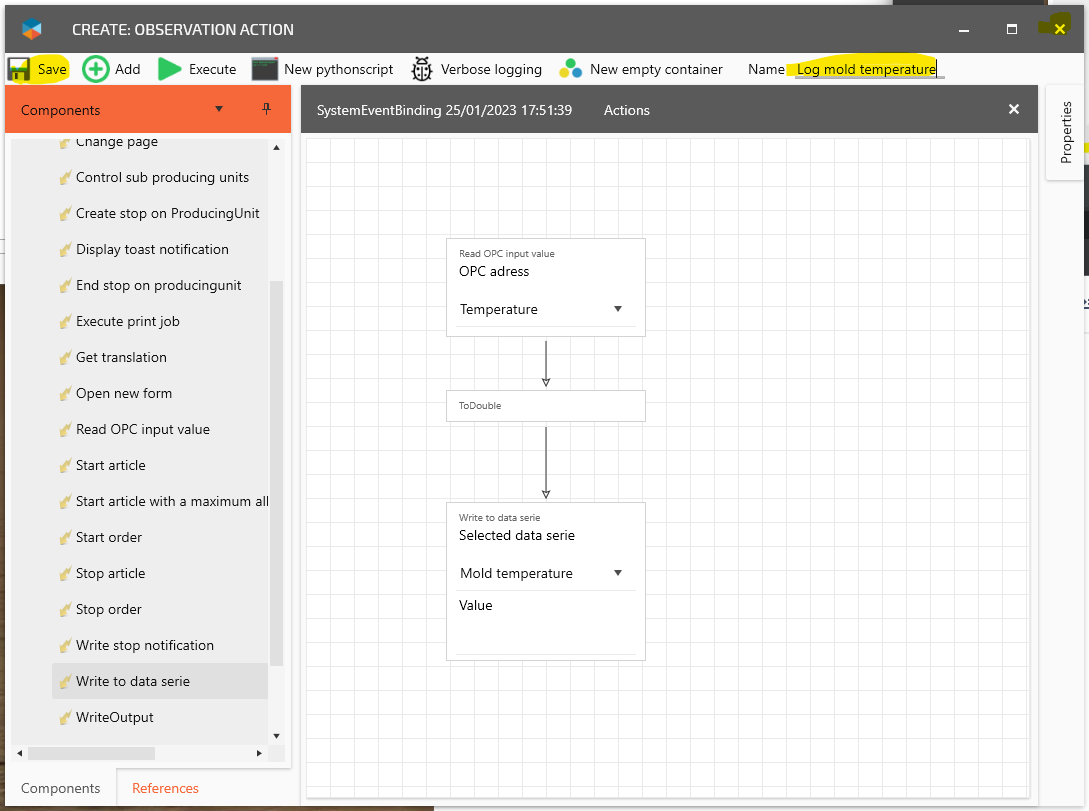The image size is (1089, 811).
Task: Toggle Verbose logging bug icon
Action: coord(422,69)
